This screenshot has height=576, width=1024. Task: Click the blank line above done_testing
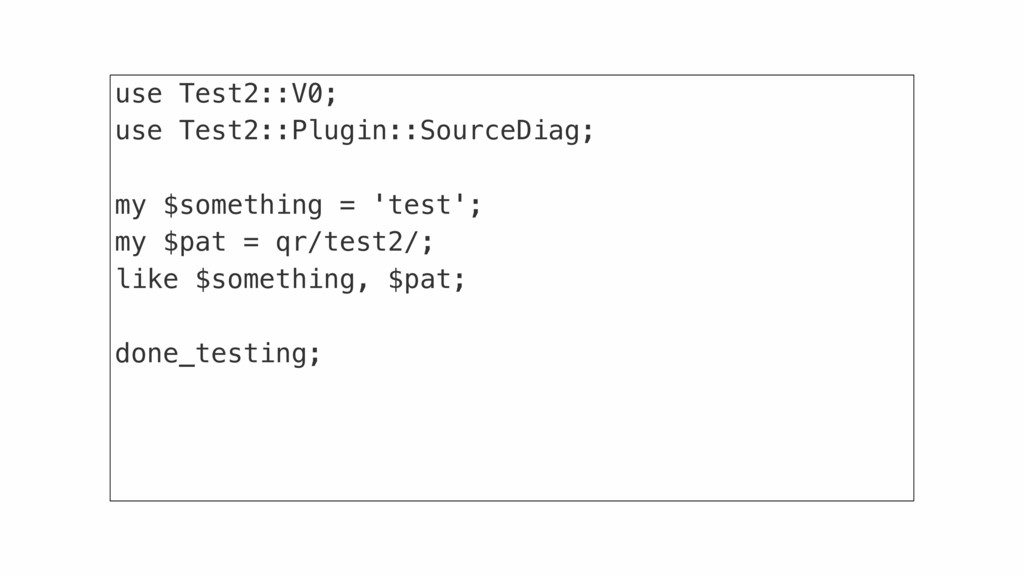(x=511, y=317)
